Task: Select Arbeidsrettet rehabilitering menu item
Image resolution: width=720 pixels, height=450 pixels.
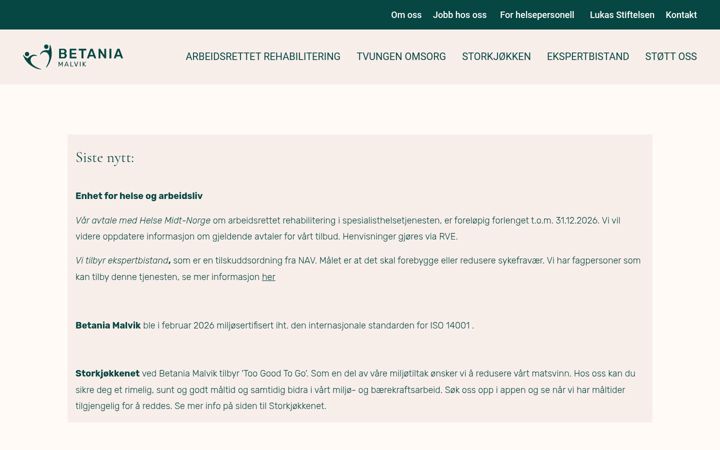Action: (263, 56)
